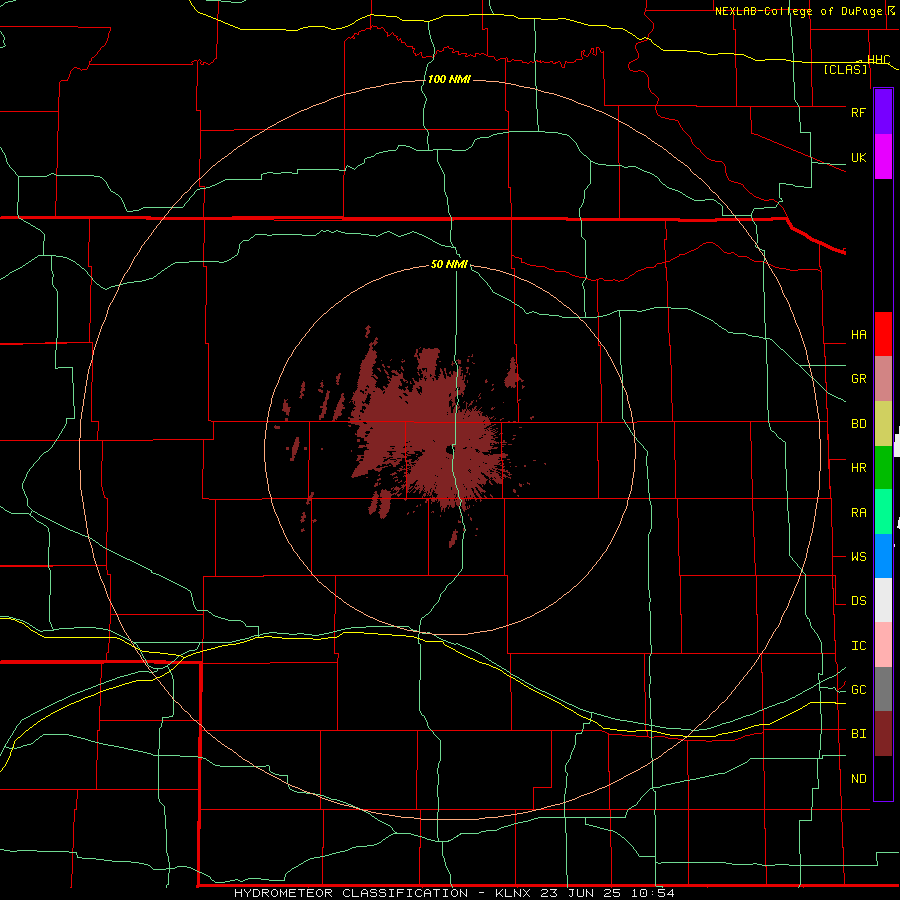
Task: Click the 'HA' legend label
Action: click(858, 335)
